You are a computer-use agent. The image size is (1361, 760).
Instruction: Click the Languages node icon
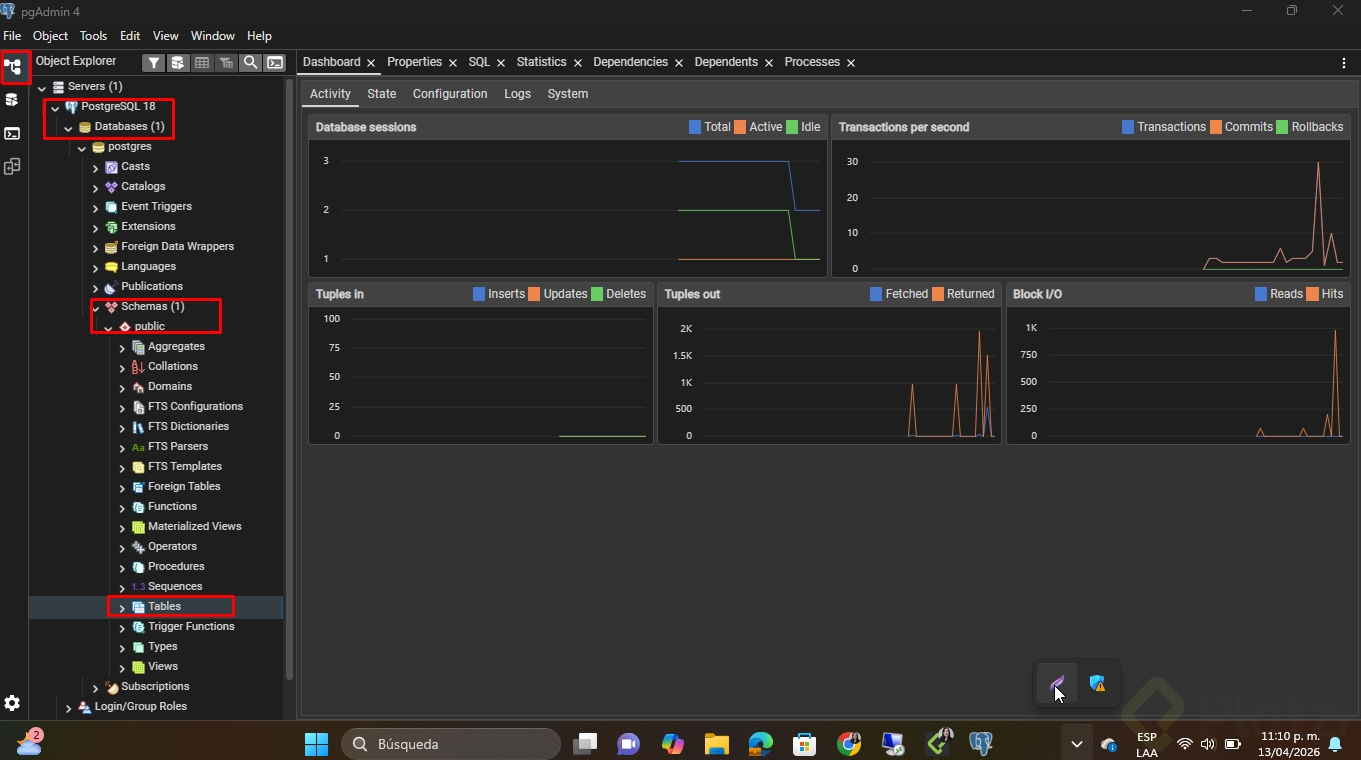coord(111,267)
